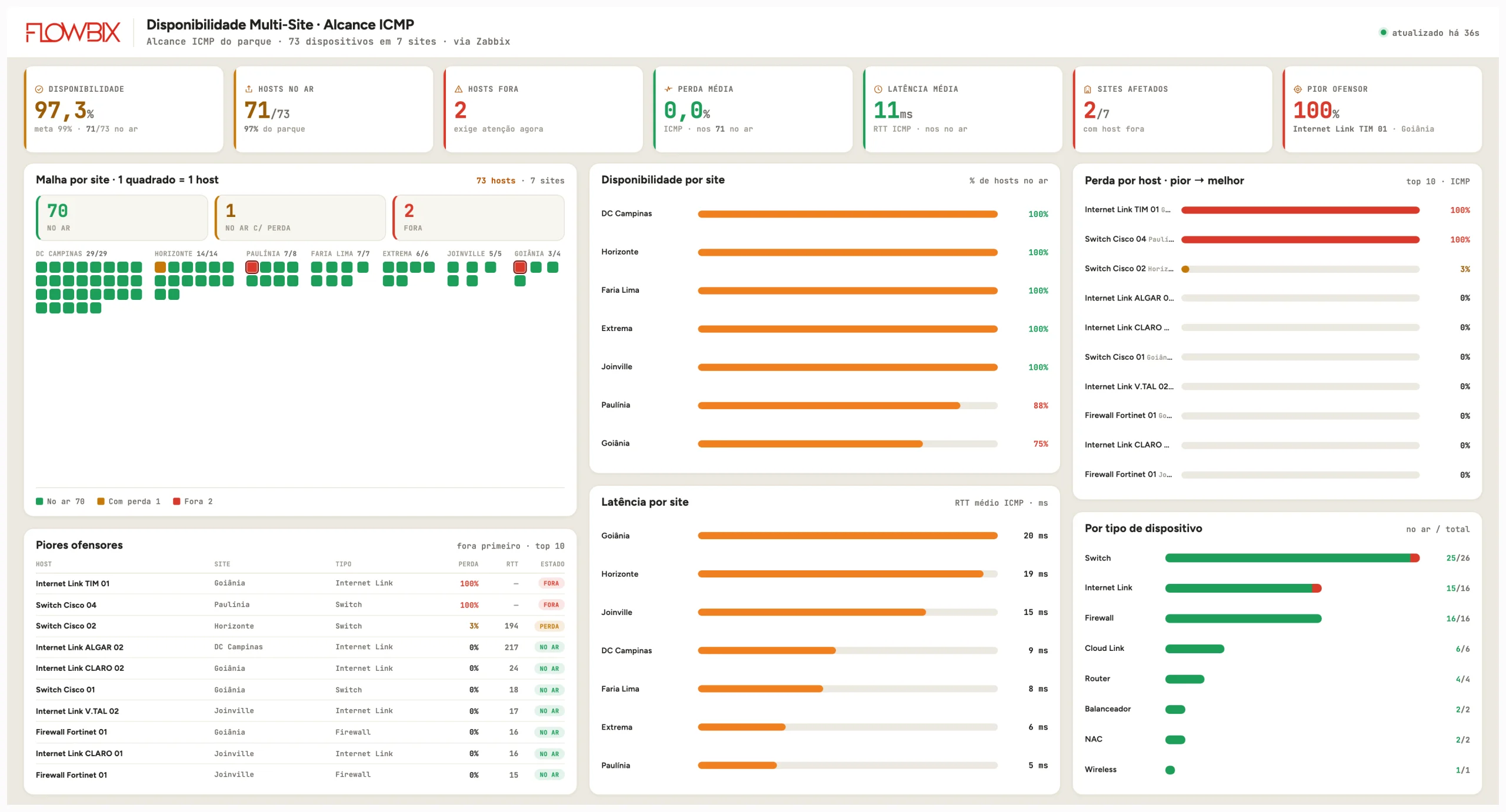Viewport: 1506px width, 812px height.
Task: Click the DC CAMPINAS 29/29 site label
Action: tap(71, 253)
